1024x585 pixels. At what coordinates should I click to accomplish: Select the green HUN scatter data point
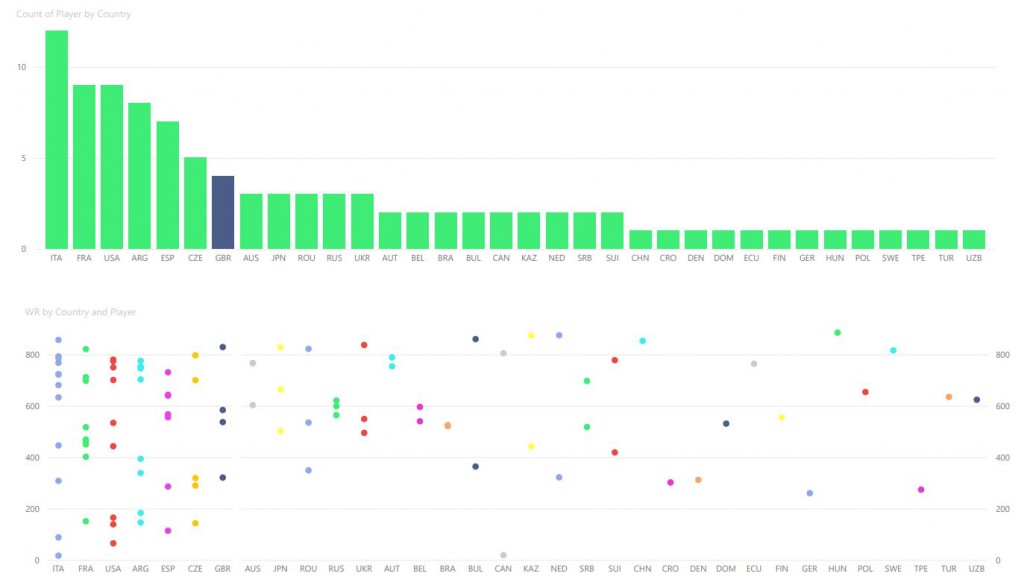837,333
